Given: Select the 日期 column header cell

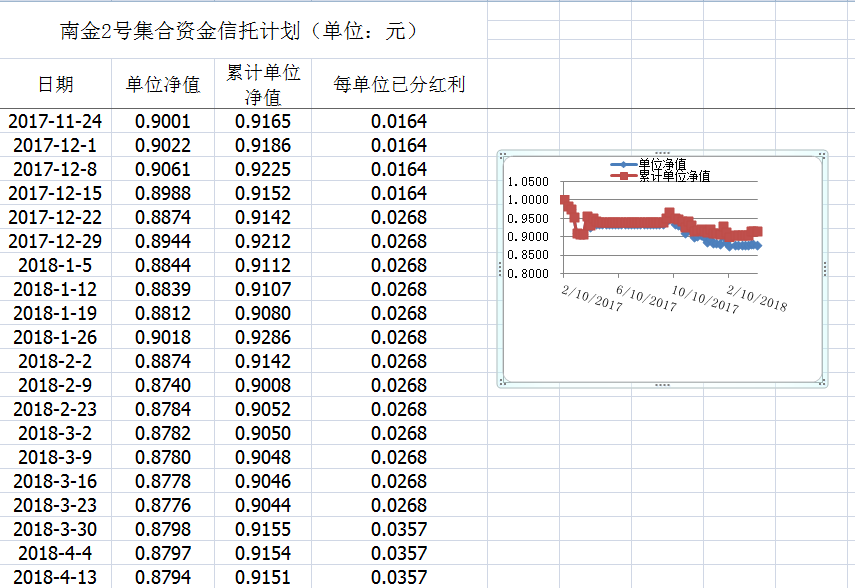Looking at the screenshot, I should (x=56, y=84).
